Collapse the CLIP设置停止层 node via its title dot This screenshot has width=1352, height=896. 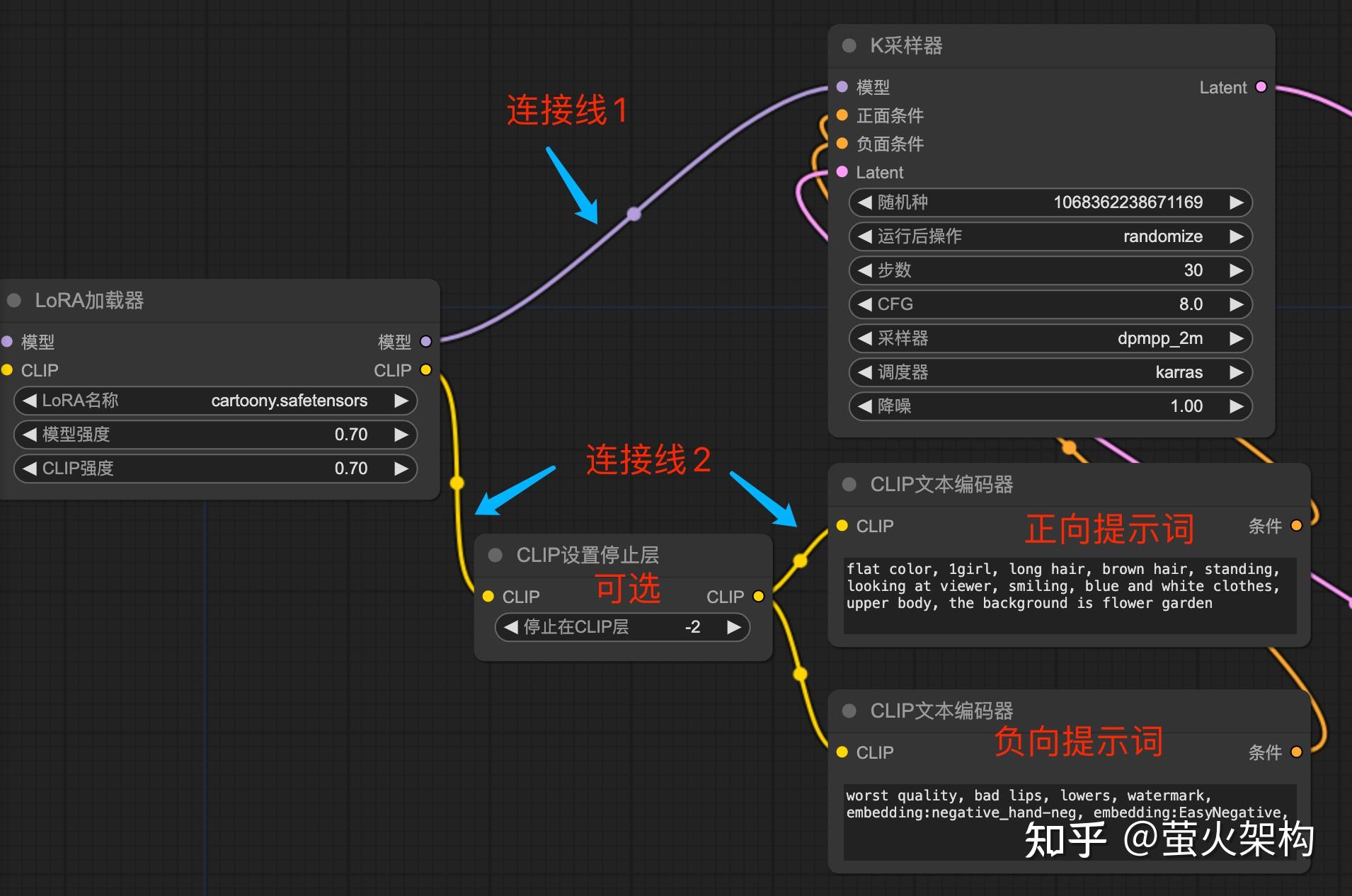[494, 555]
